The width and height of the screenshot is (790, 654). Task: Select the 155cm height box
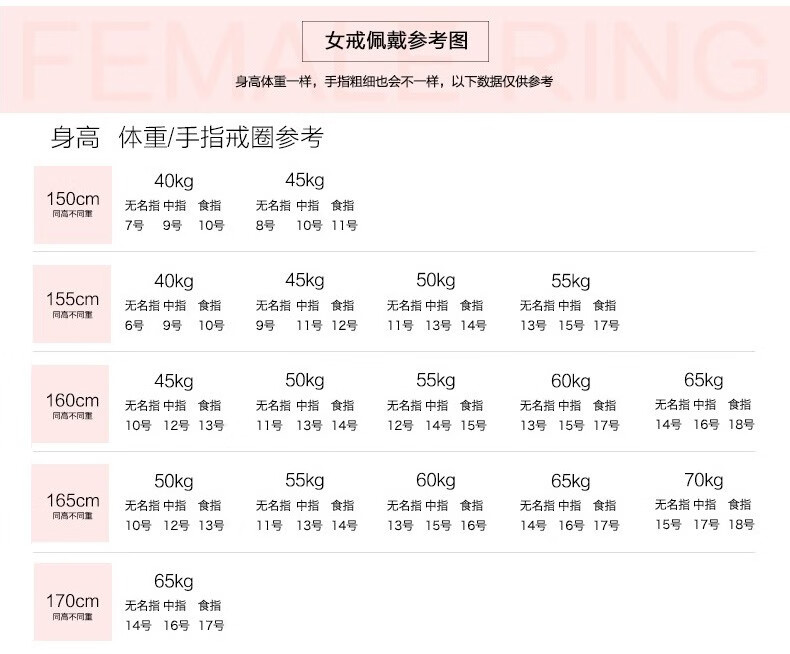coord(72,303)
